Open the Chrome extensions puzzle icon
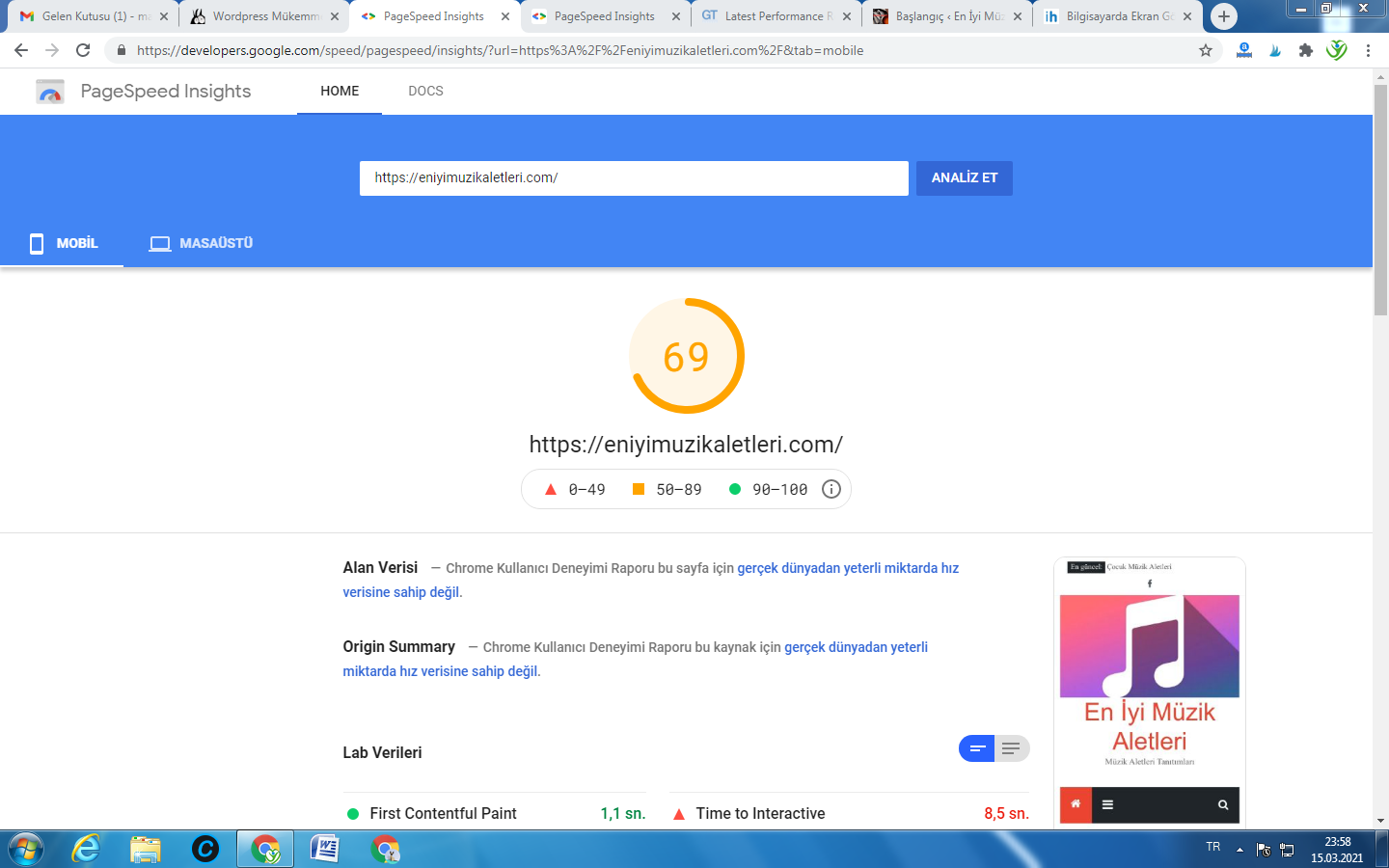 click(x=1306, y=50)
